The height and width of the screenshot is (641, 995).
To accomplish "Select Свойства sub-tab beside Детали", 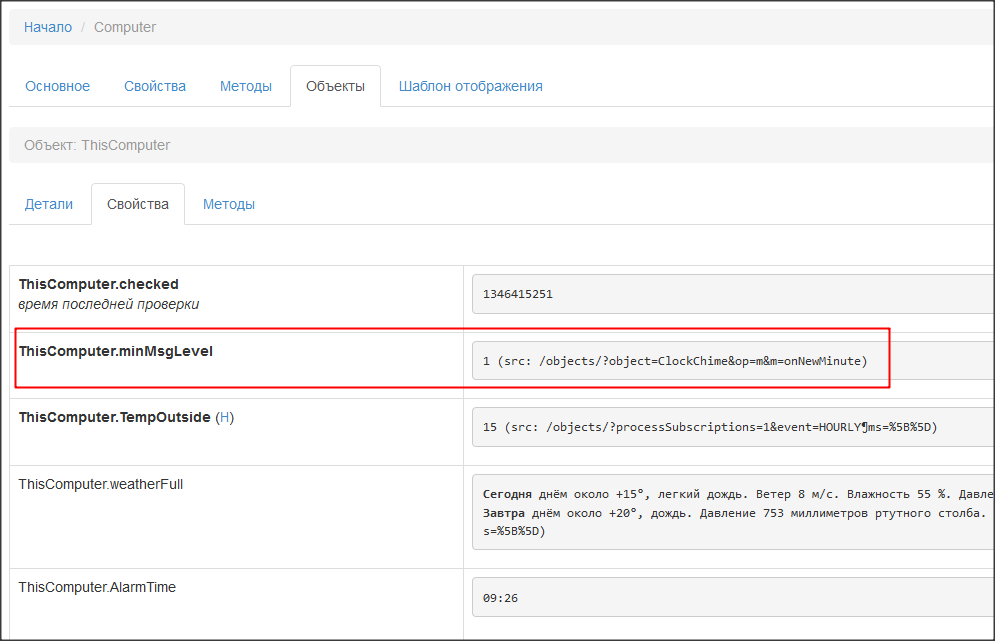I will [x=138, y=204].
